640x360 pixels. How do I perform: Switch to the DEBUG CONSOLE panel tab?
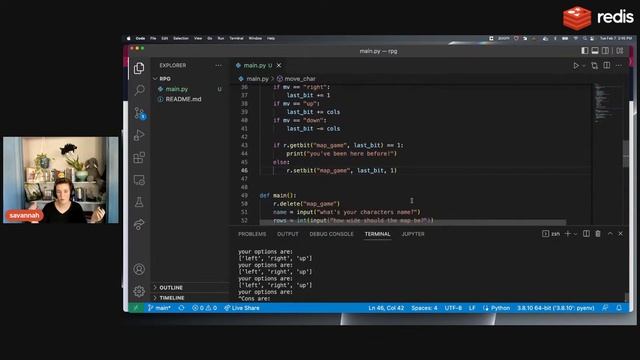pos(331,234)
